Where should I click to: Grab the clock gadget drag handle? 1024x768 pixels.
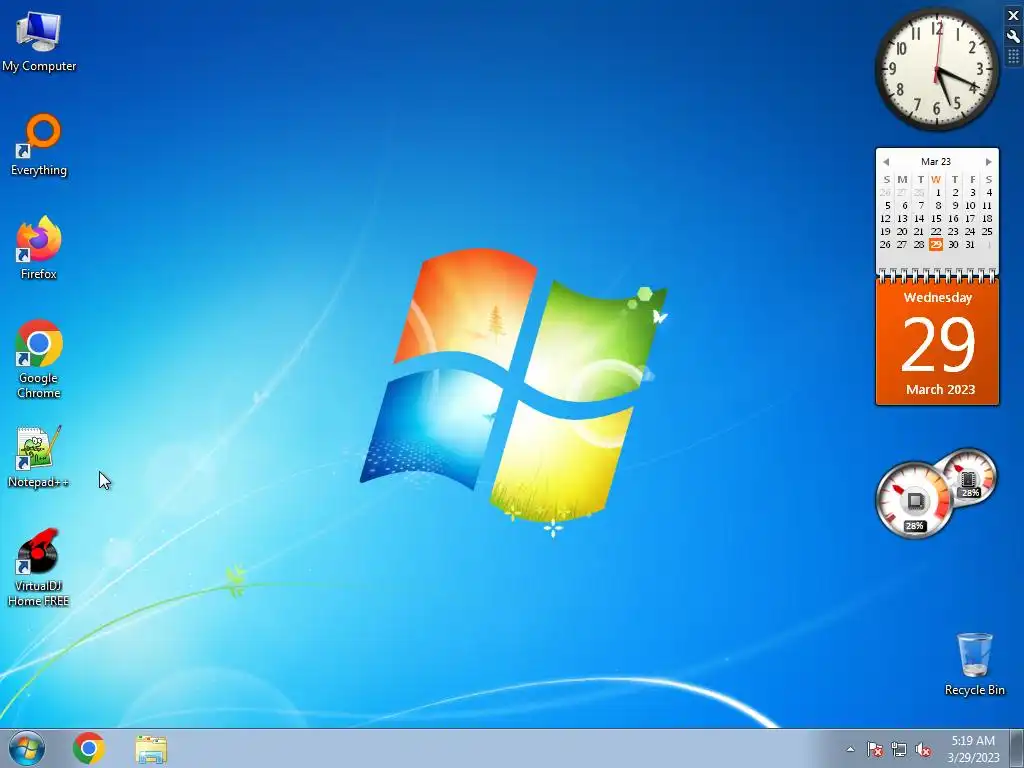[1013, 57]
